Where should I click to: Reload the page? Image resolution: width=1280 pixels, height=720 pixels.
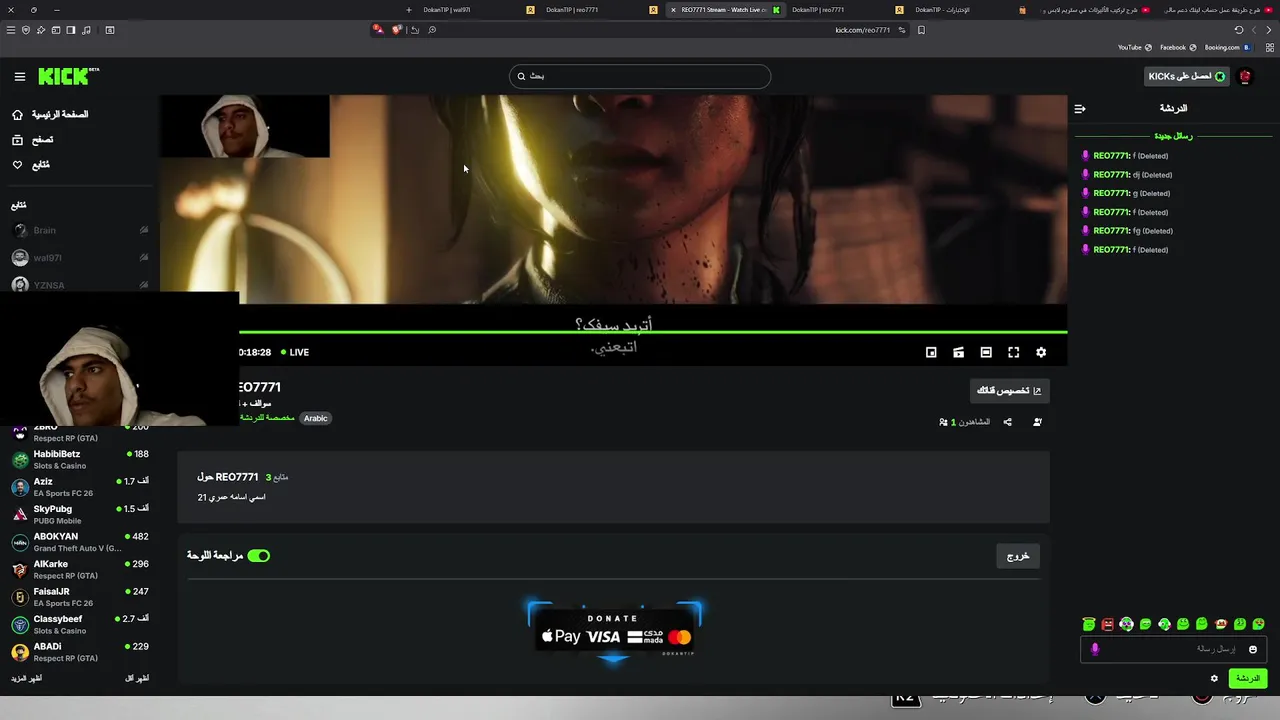pos(1238,30)
